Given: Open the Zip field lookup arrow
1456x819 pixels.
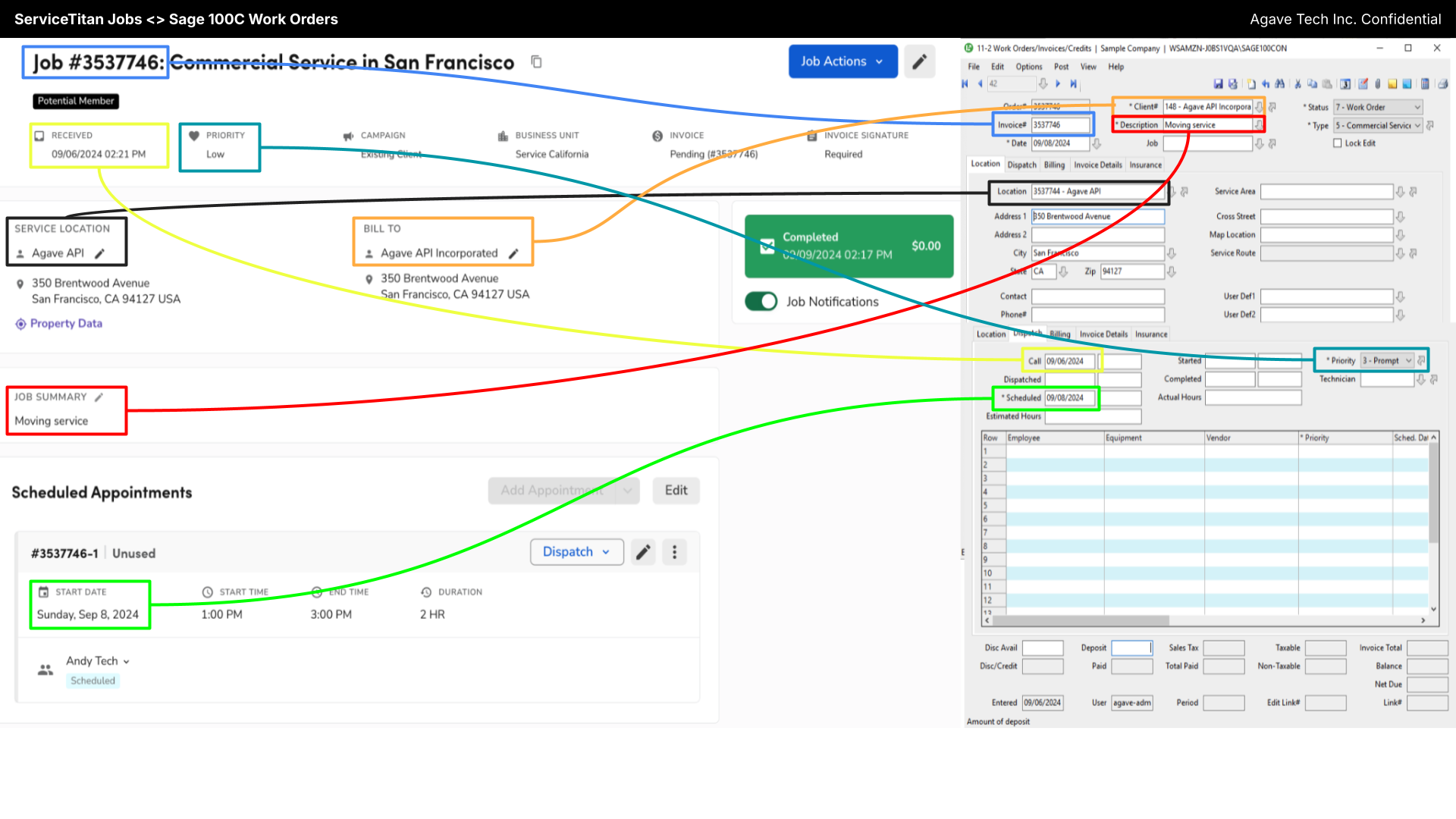Looking at the screenshot, I should (1172, 271).
